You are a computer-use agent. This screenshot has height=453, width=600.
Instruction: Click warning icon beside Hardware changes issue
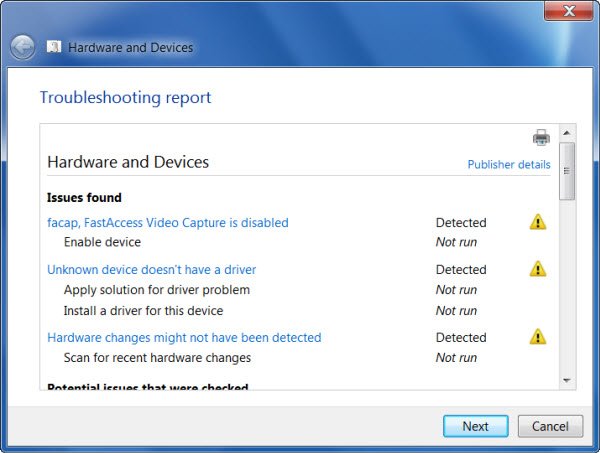(538, 337)
